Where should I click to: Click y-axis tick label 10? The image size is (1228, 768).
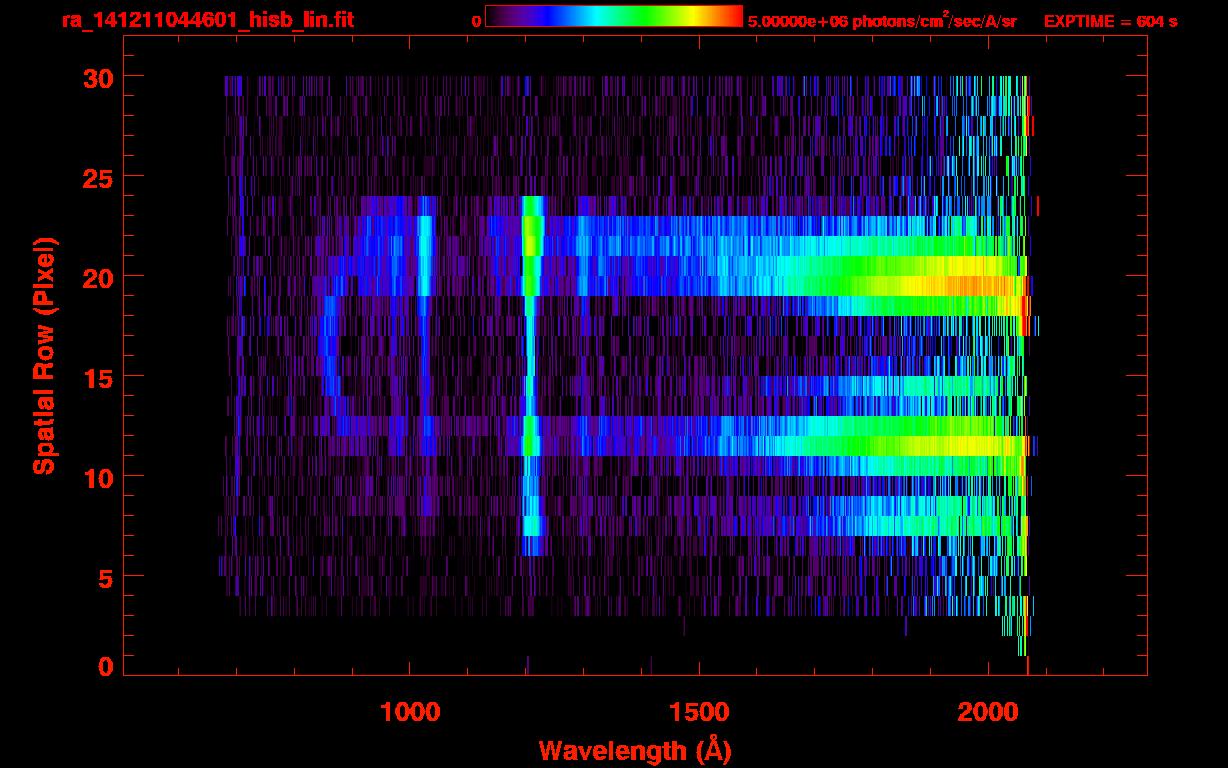97,477
